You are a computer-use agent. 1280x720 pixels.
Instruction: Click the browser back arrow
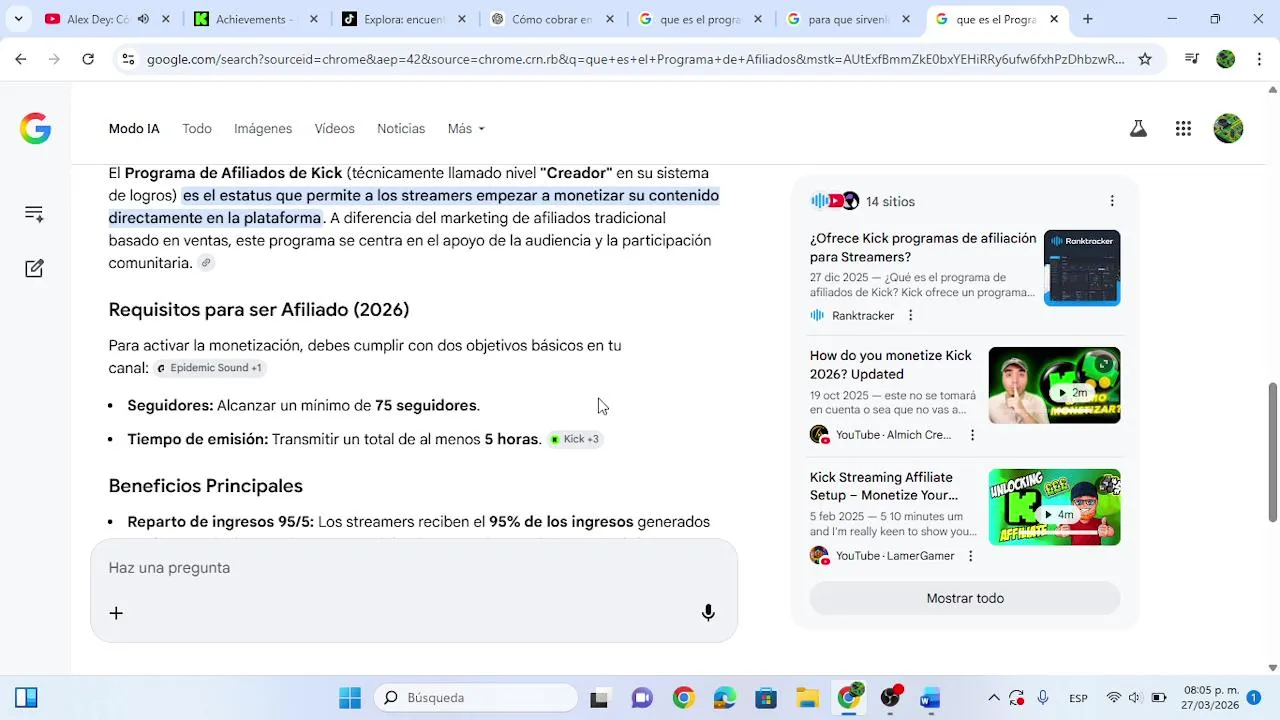(x=21, y=59)
